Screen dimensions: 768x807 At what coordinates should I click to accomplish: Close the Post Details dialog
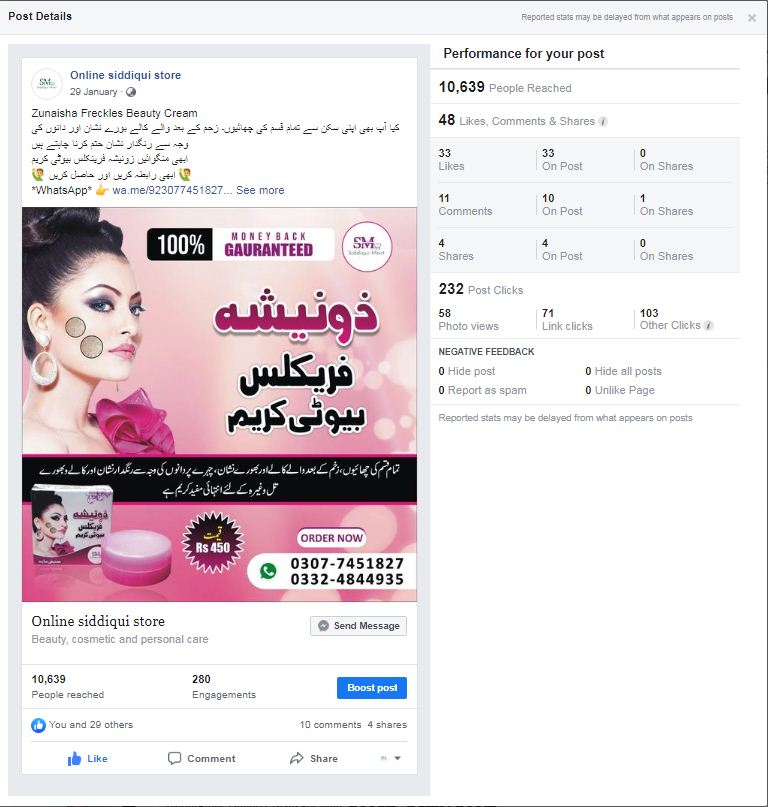pos(752,18)
